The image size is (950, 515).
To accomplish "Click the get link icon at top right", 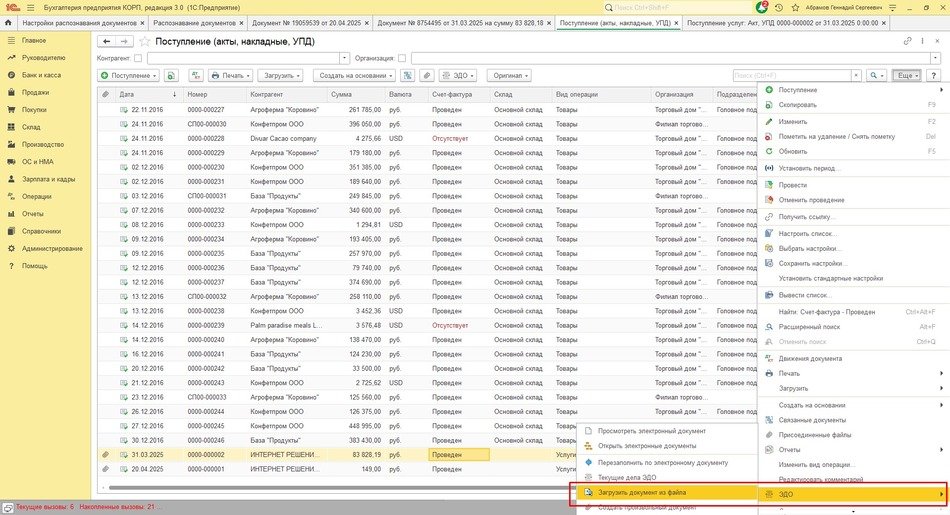I will tap(907, 41).
